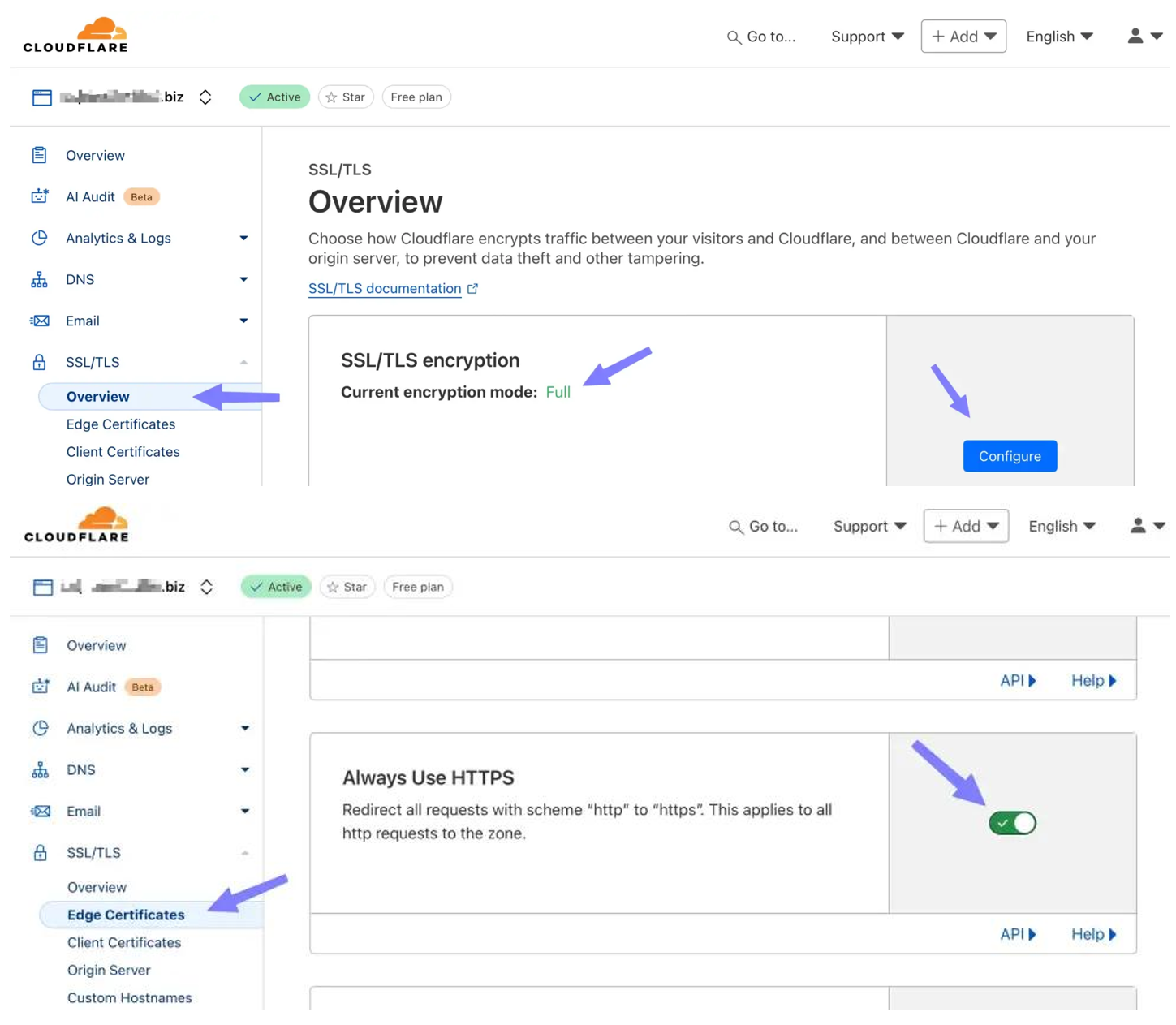Open Edge Certificates in top sidebar
This screenshot has width=1176, height=1025.
click(x=121, y=424)
